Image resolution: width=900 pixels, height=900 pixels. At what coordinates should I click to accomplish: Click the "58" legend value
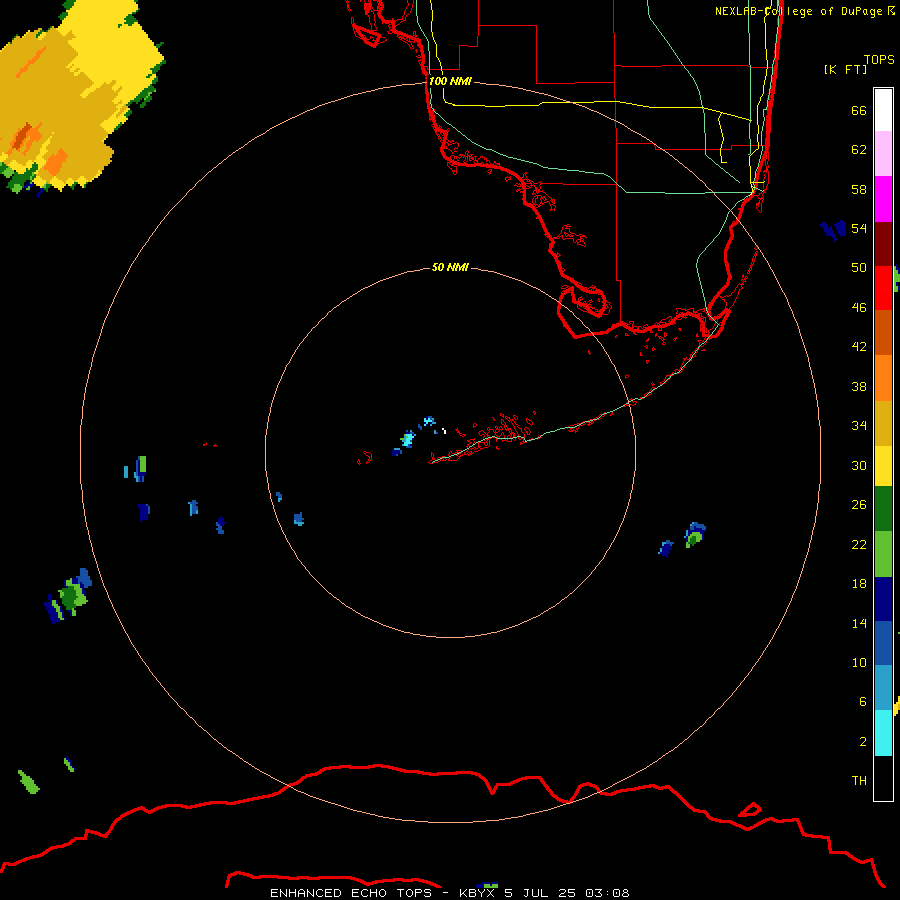click(x=859, y=189)
